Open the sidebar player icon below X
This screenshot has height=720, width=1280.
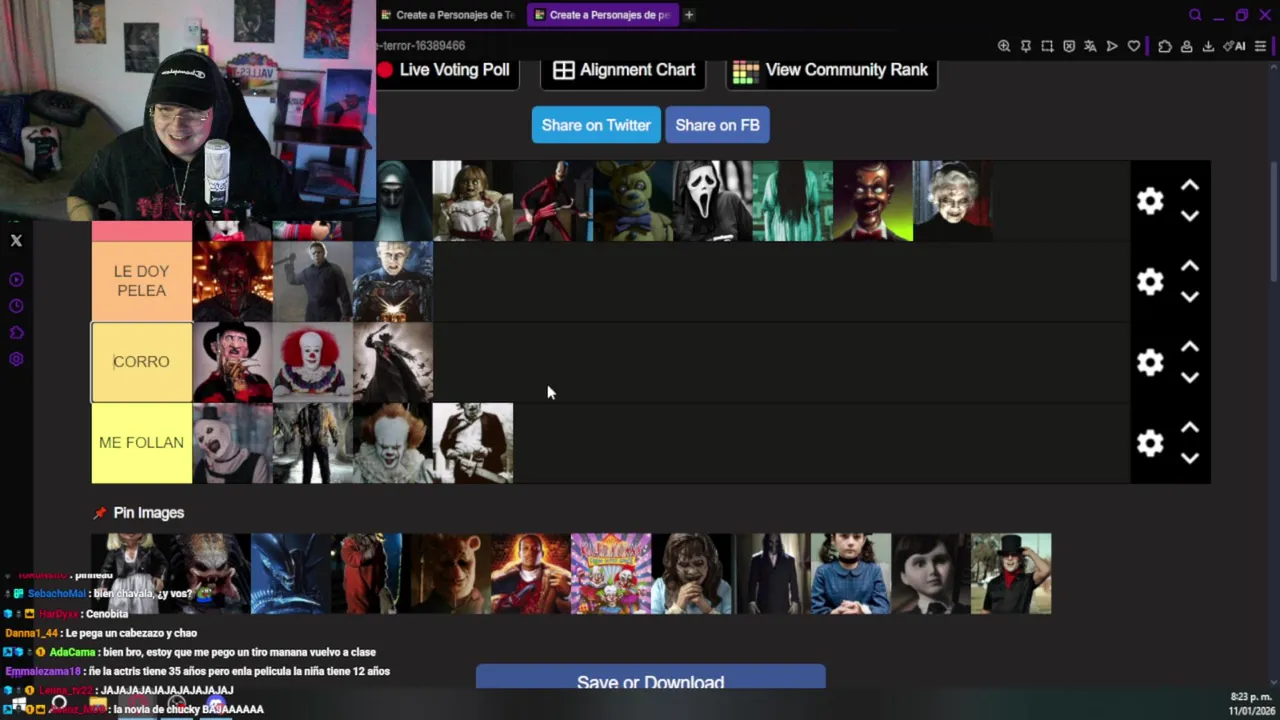pyautogui.click(x=16, y=280)
